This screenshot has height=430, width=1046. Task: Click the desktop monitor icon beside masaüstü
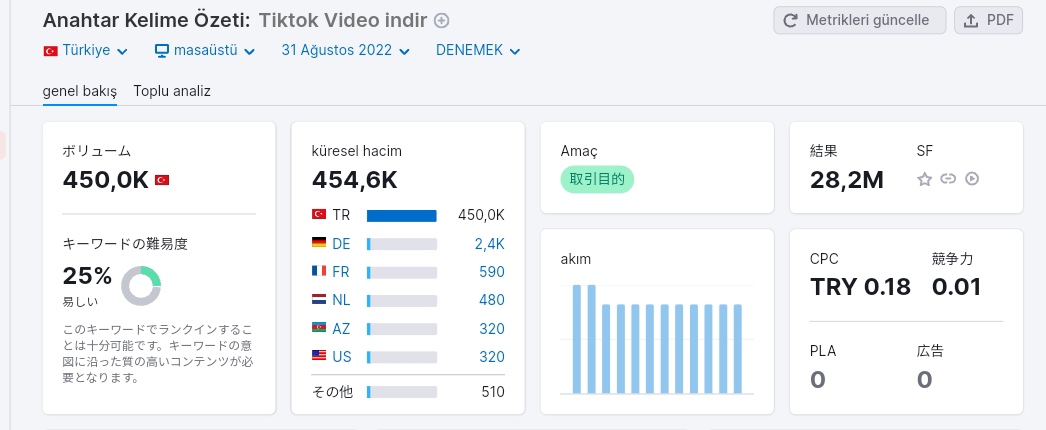click(x=161, y=51)
